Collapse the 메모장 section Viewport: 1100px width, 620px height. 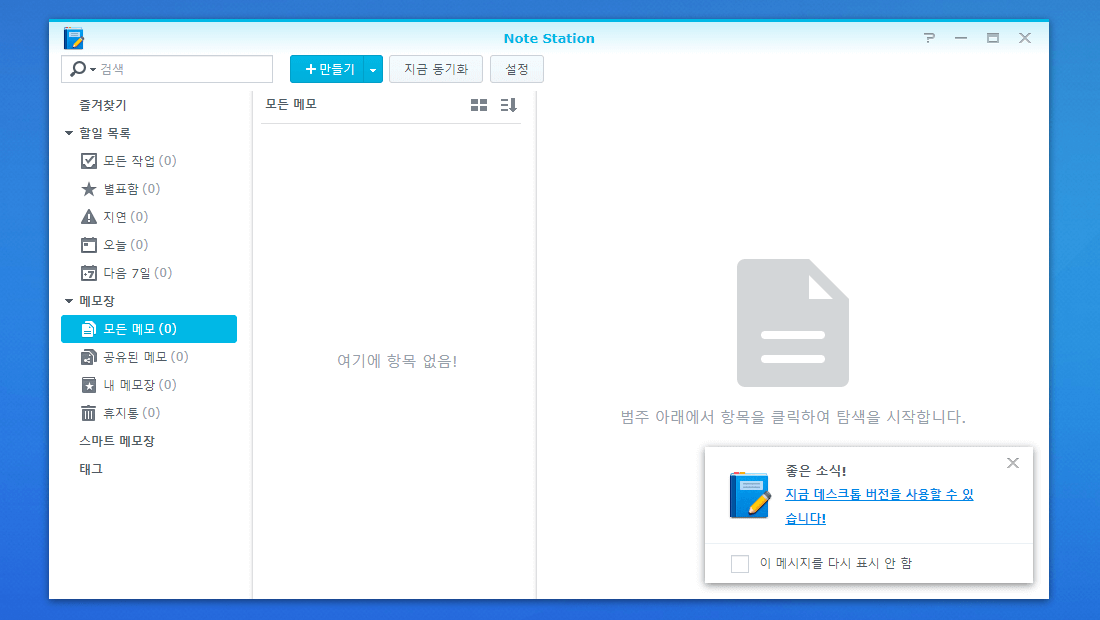pos(69,301)
